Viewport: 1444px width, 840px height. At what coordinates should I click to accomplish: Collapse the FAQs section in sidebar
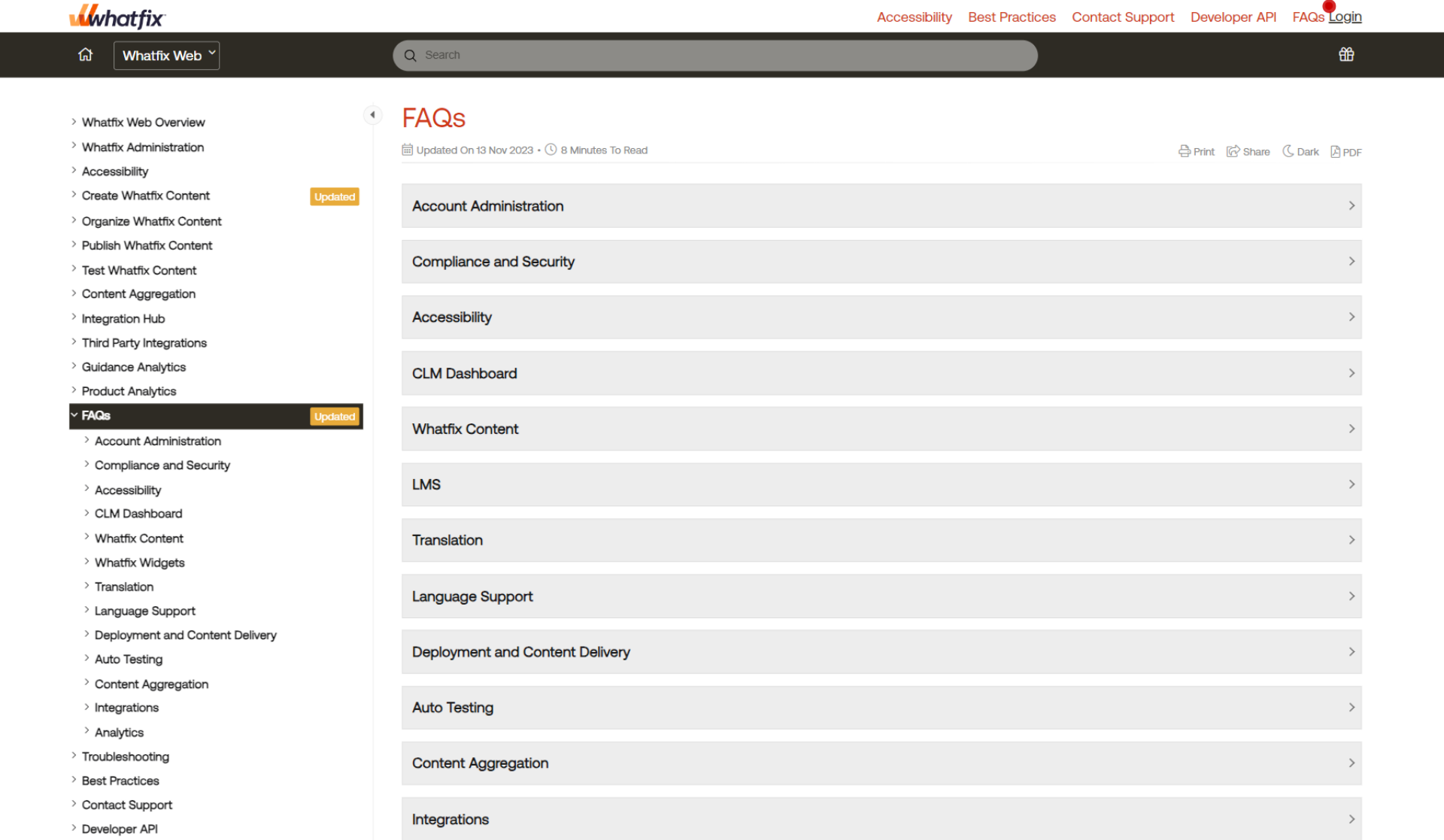(x=74, y=415)
